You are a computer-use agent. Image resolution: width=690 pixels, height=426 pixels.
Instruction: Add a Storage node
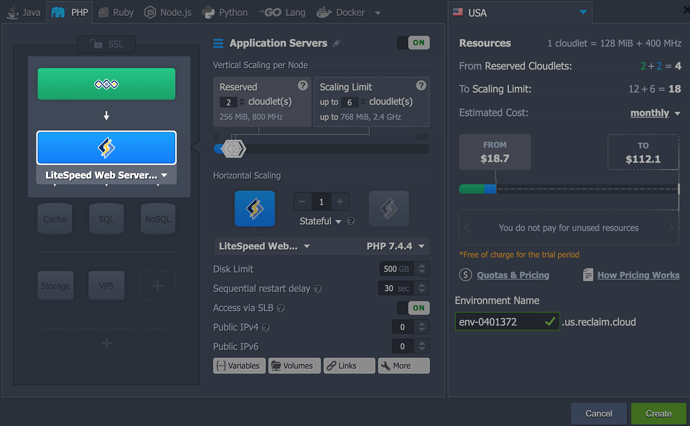coord(55,286)
